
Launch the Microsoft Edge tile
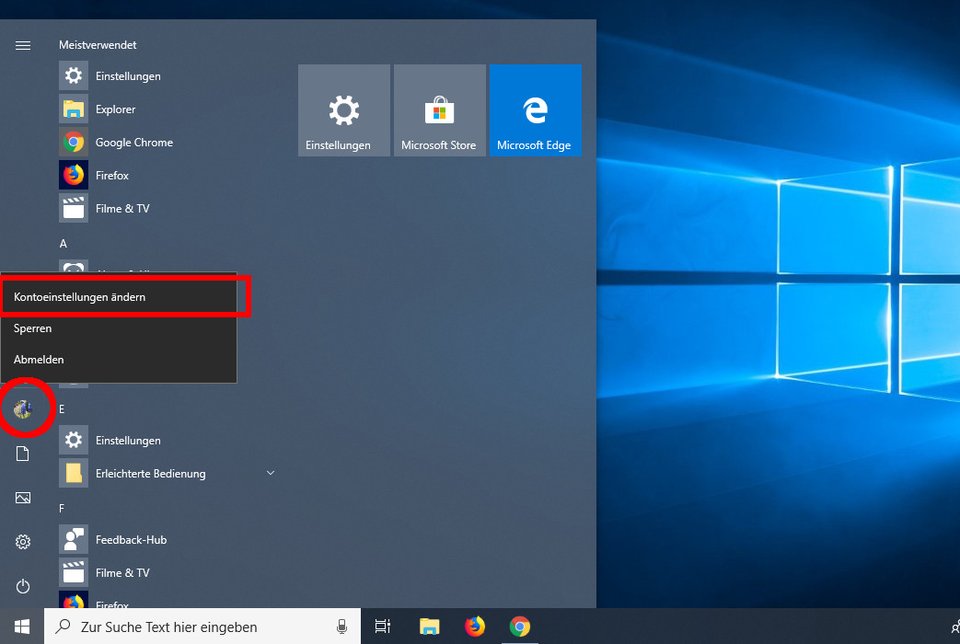535,110
